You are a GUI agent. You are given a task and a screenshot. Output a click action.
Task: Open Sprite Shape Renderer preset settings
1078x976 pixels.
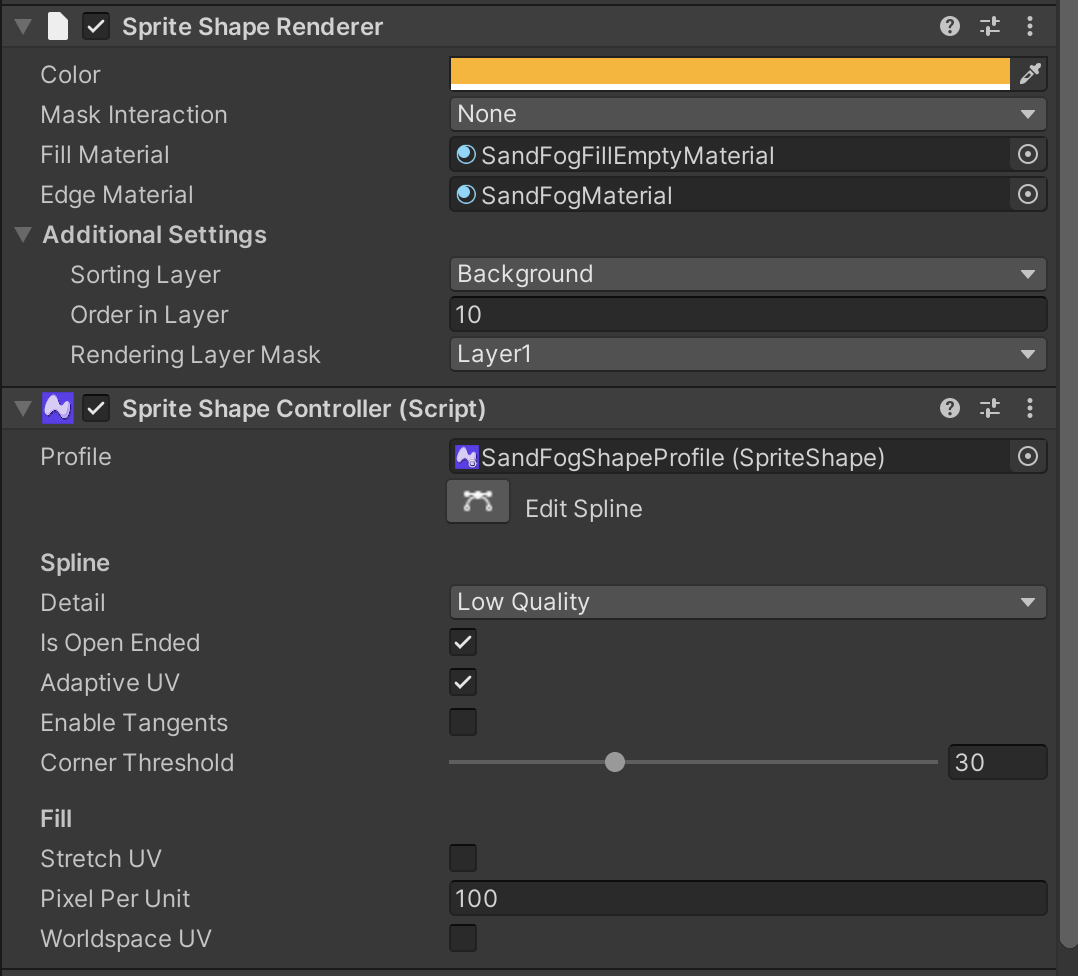click(990, 27)
